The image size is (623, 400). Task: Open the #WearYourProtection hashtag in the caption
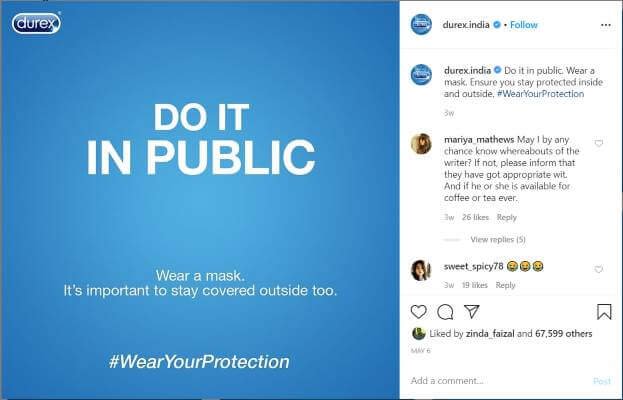pos(540,94)
